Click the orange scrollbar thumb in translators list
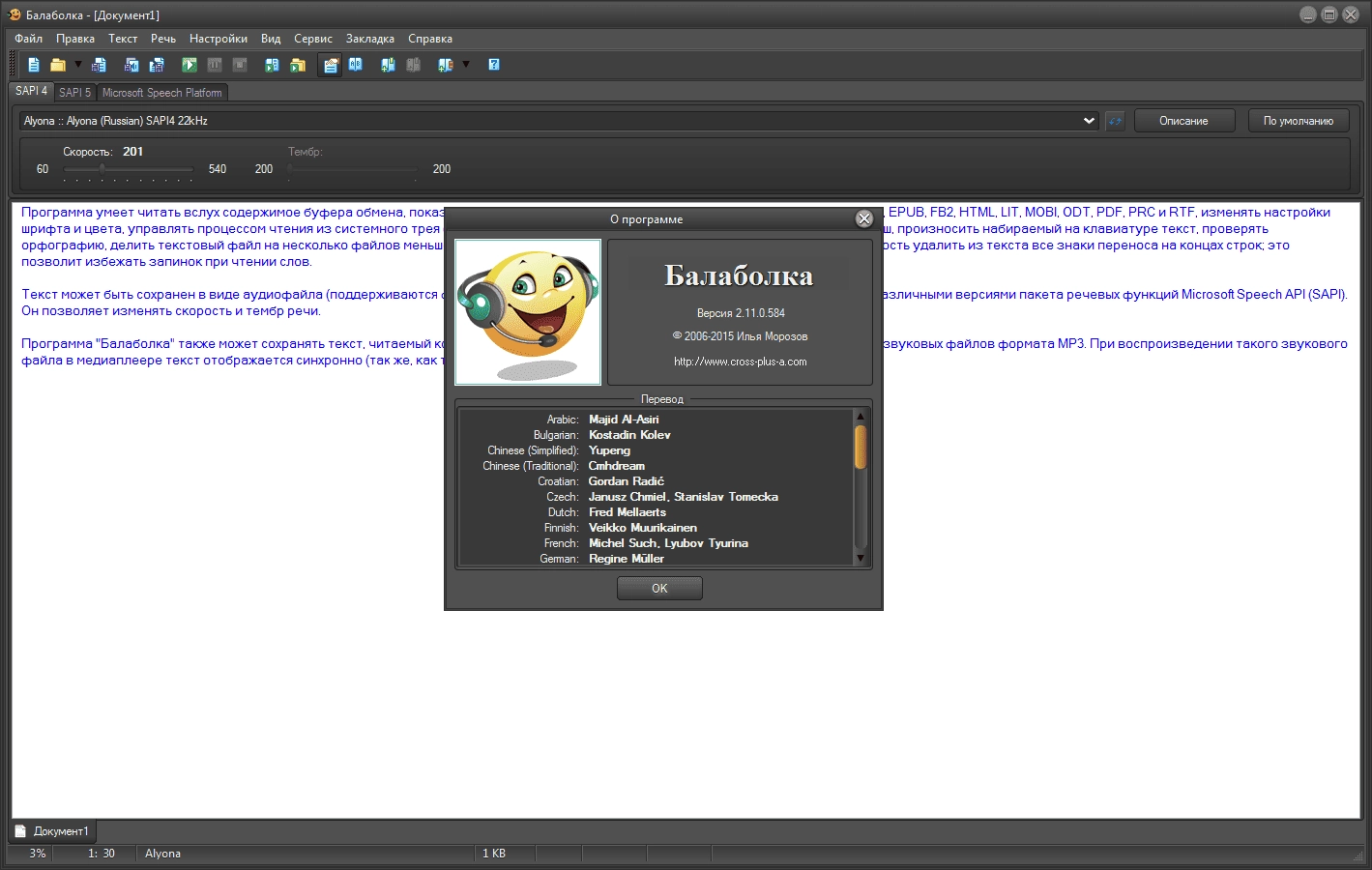The image size is (1372, 870). (860, 448)
